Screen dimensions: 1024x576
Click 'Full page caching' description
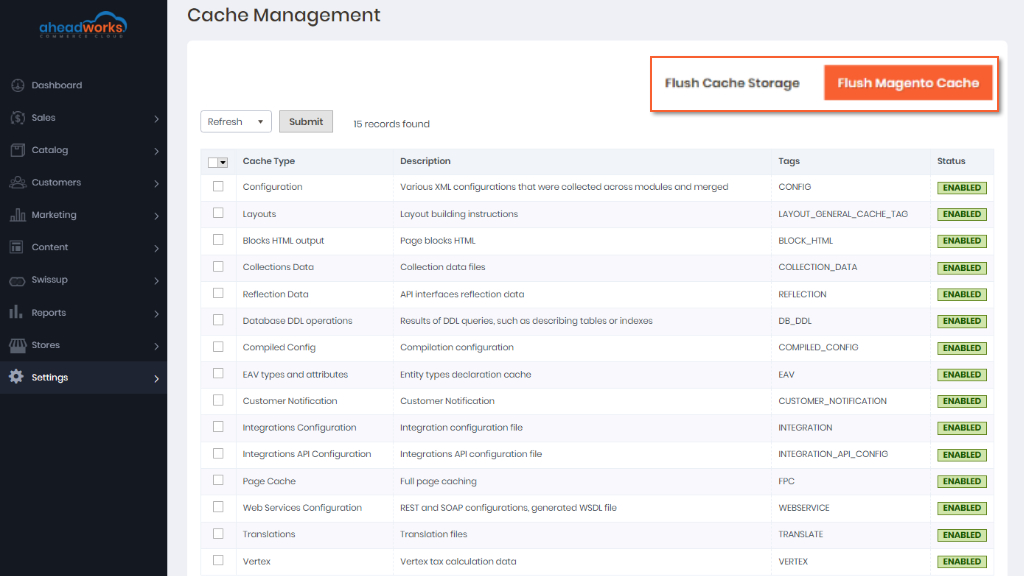(x=438, y=481)
